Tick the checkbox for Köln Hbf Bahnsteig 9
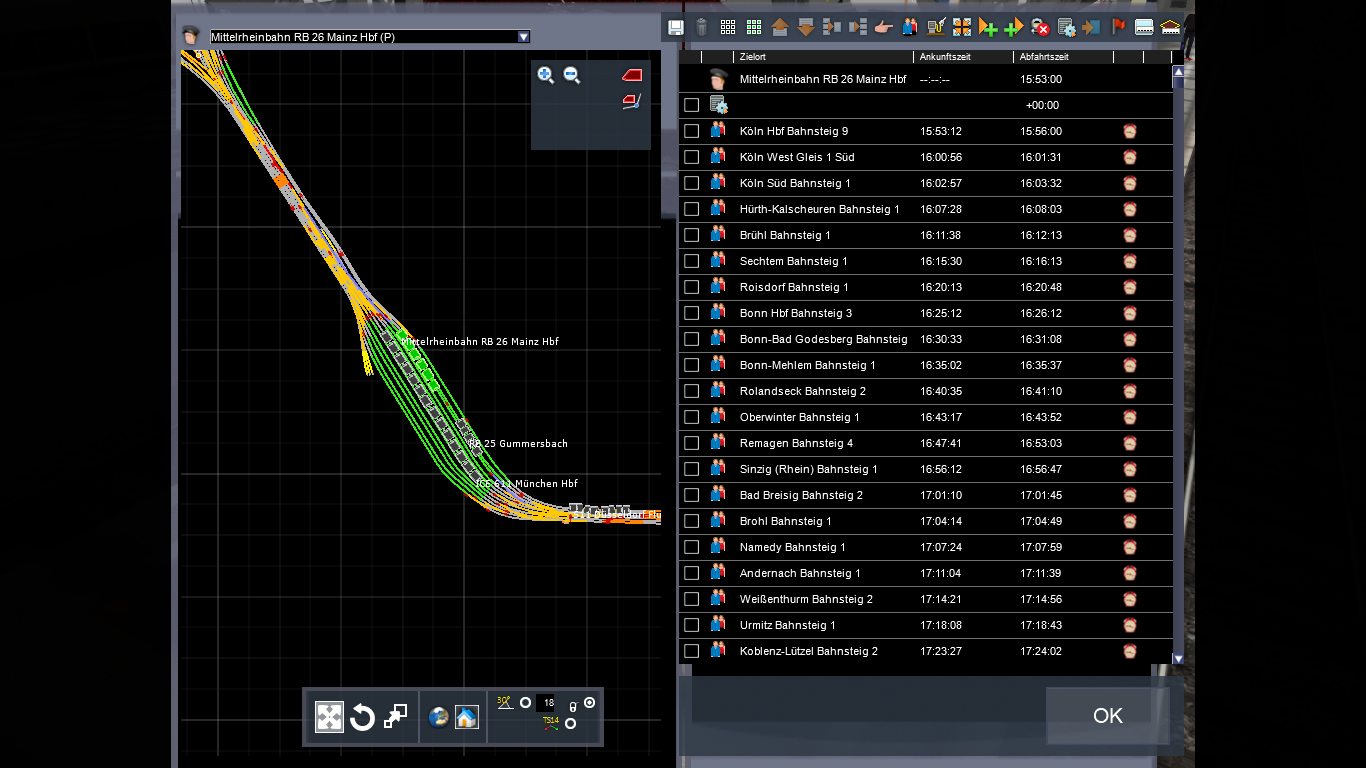Viewport: 1366px width, 768px height. (691, 131)
